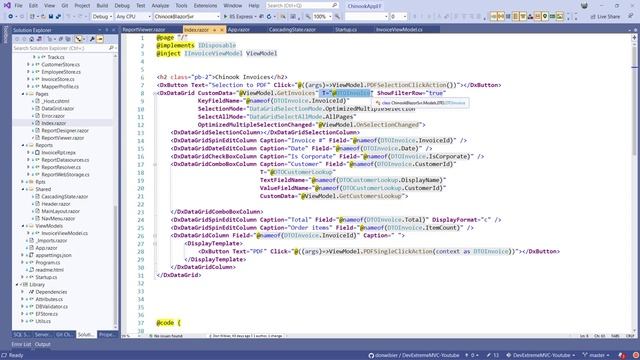Select ReportDesigner.razor in Solution Explorer
This screenshot has height=360, width=640.
pyautogui.click(x=65, y=131)
